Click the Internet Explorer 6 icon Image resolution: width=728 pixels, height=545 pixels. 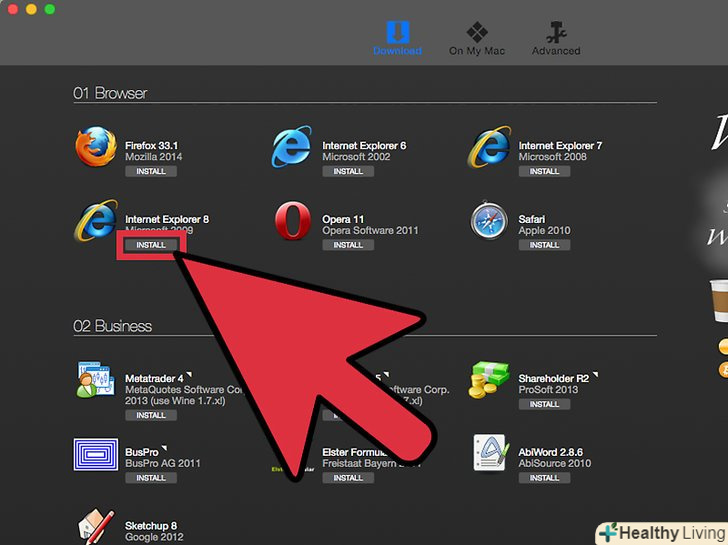click(x=292, y=147)
